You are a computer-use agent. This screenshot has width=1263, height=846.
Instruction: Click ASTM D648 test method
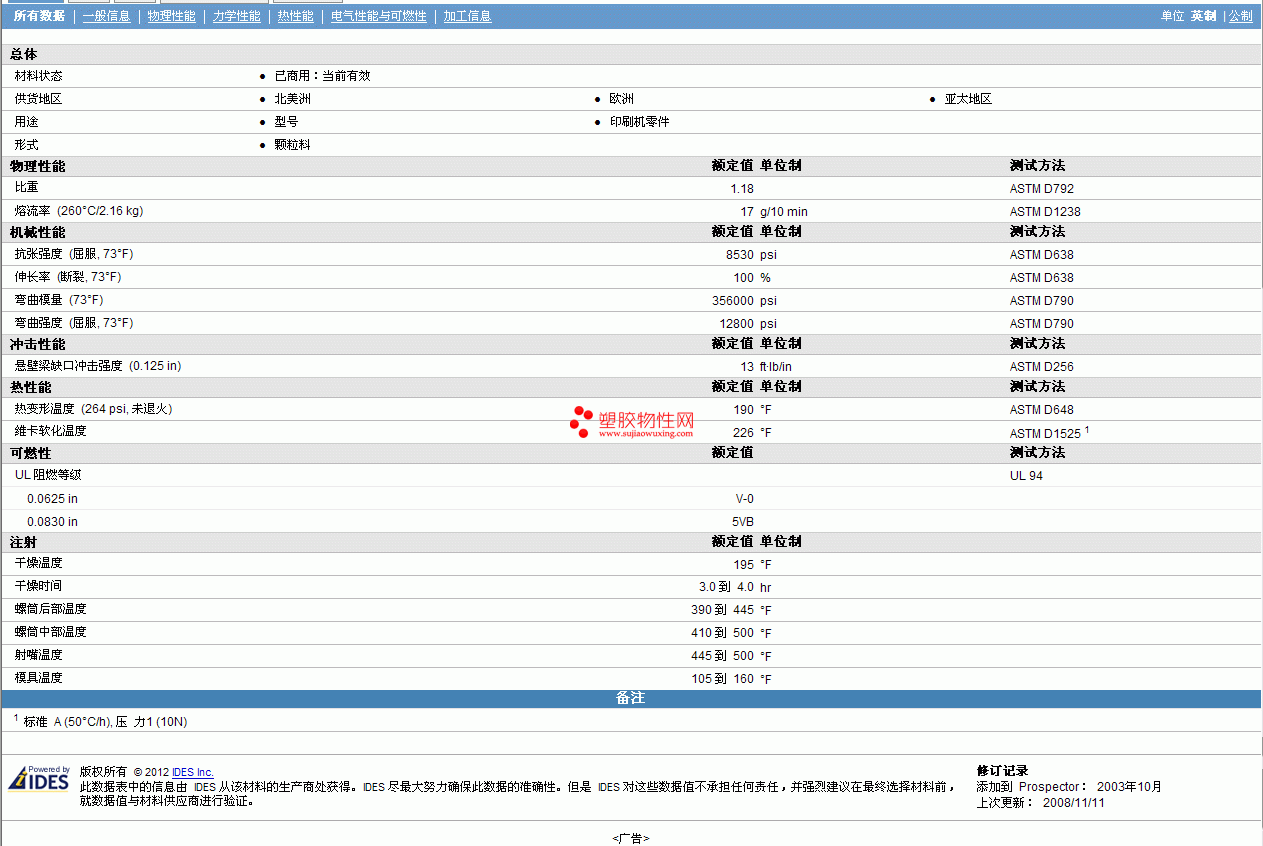pyautogui.click(x=1042, y=409)
